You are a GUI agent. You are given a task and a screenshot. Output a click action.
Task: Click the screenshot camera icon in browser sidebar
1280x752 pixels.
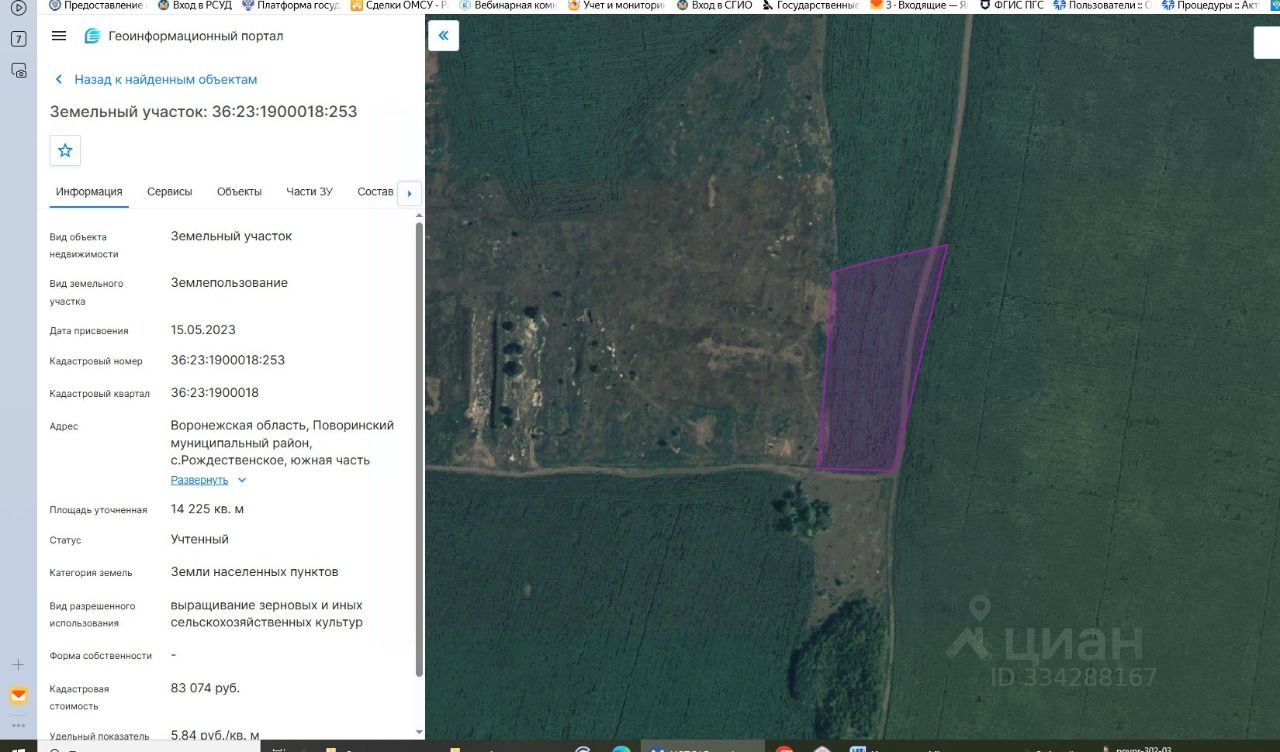click(x=18, y=70)
